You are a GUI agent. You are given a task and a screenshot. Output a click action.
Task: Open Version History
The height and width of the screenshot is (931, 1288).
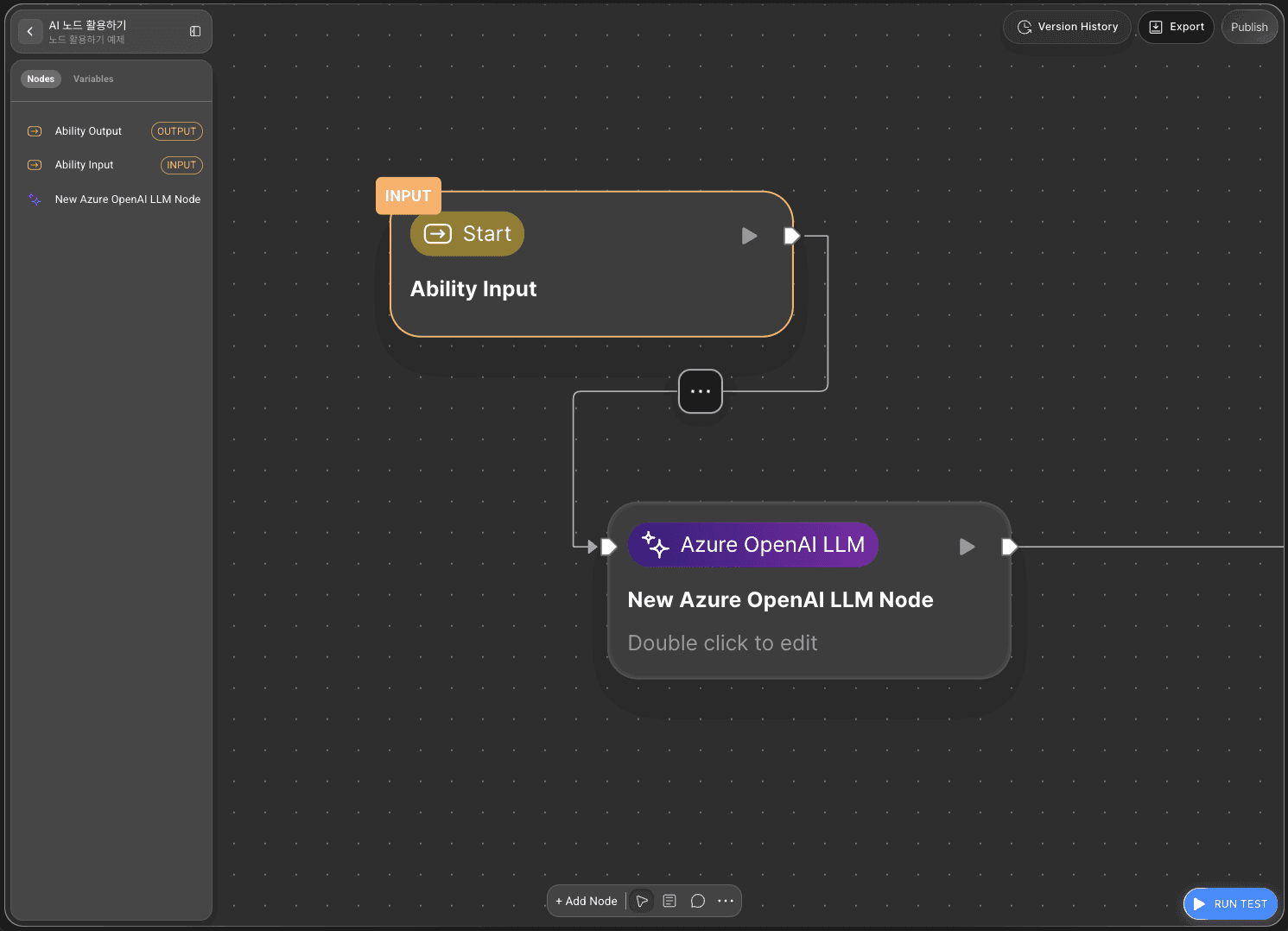[x=1068, y=27]
